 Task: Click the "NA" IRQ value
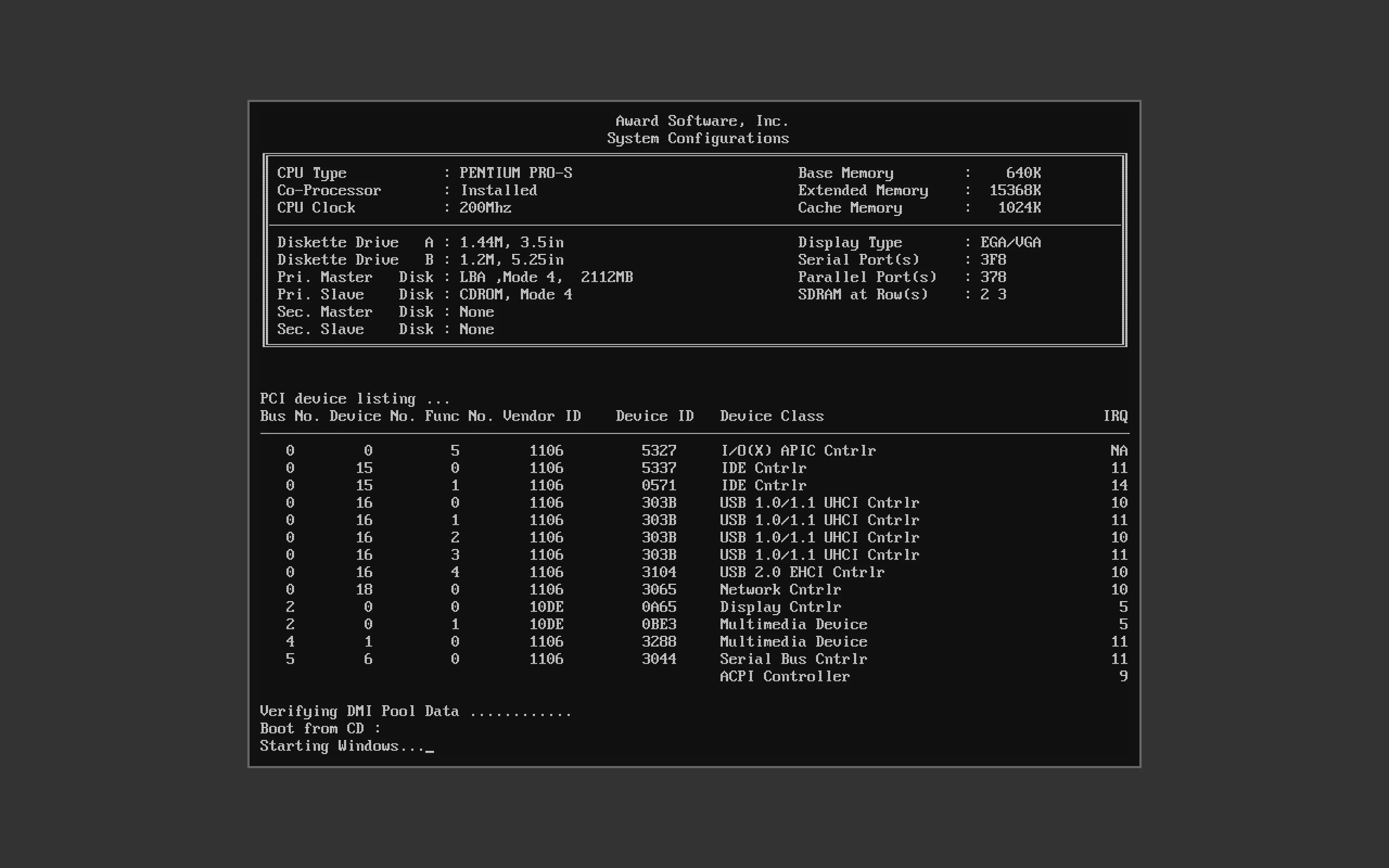[x=1119, y=451]
